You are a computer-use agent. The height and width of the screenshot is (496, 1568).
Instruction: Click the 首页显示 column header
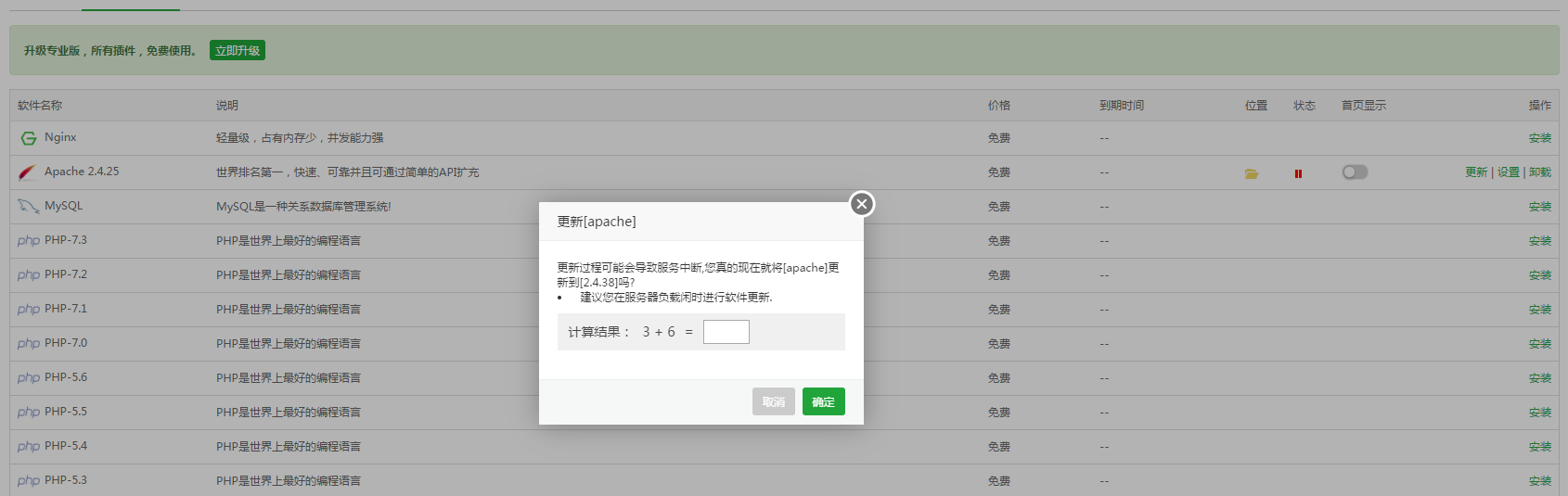pyautogui.click(x=1364, y=106)
